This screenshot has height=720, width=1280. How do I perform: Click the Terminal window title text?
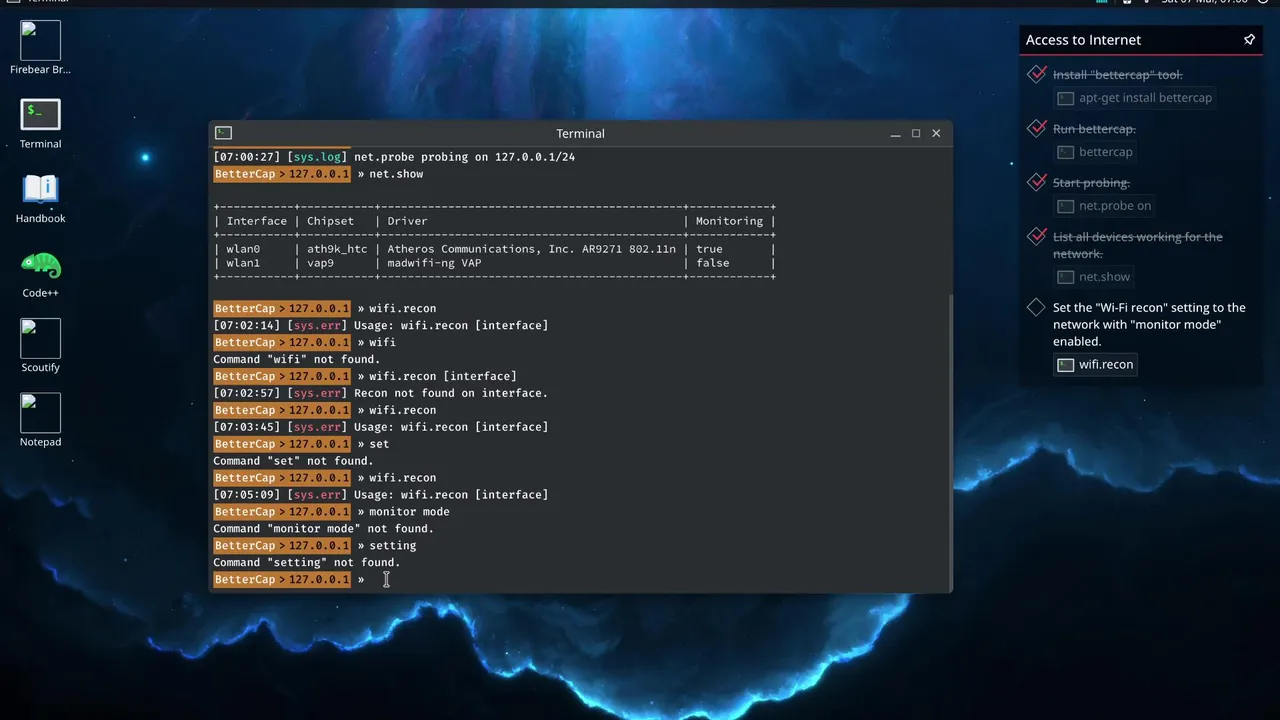pos(580,133)
